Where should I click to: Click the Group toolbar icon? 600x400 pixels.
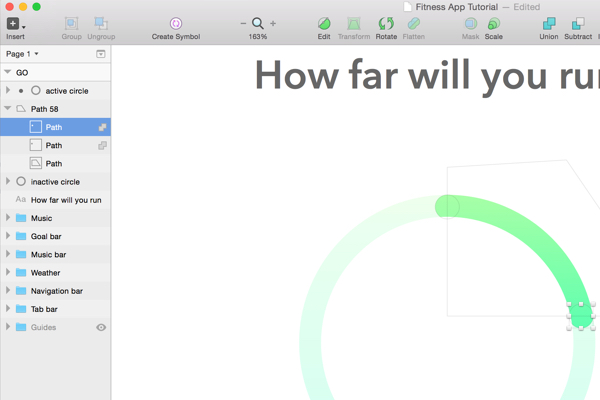(71, 24)
